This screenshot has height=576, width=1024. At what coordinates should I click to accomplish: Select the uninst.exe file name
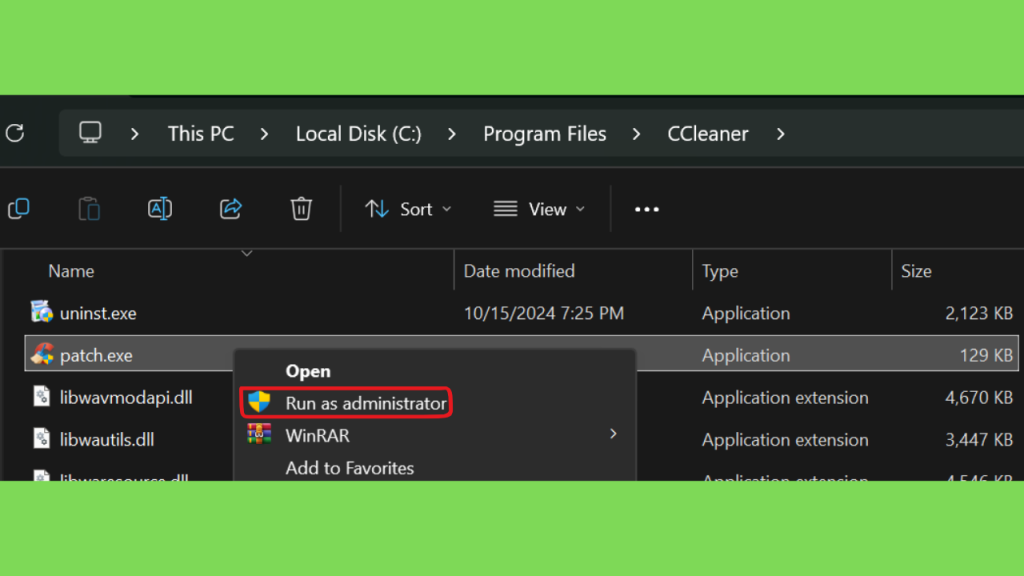[98, 313]
